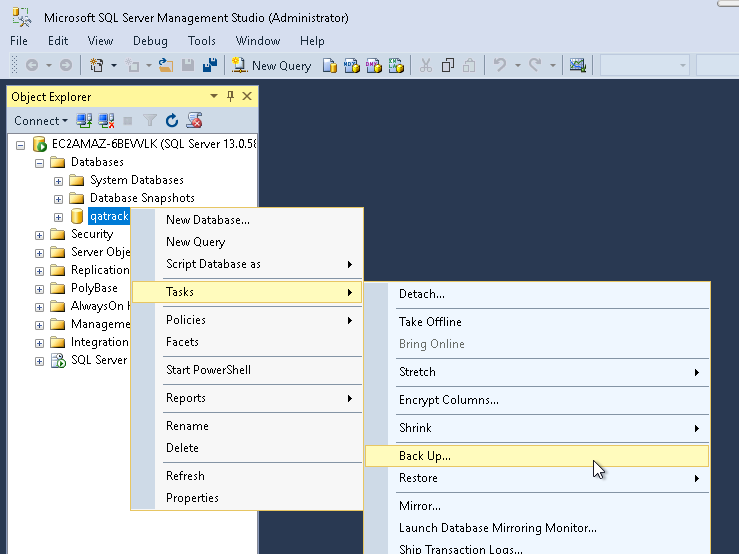Choose Encrypt Columns... option
Screen dimensions: 739x554
(537, 400)
